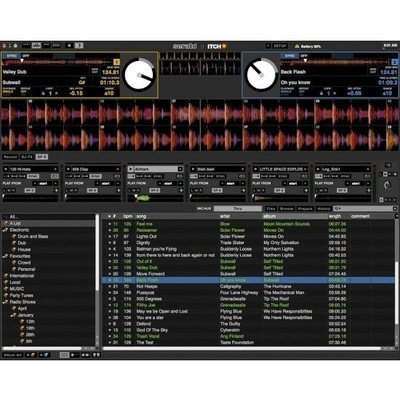Toggle SYNC on the left deck
Image resolution: width=400 pixels, height=400 pixels.
point(11,56)
